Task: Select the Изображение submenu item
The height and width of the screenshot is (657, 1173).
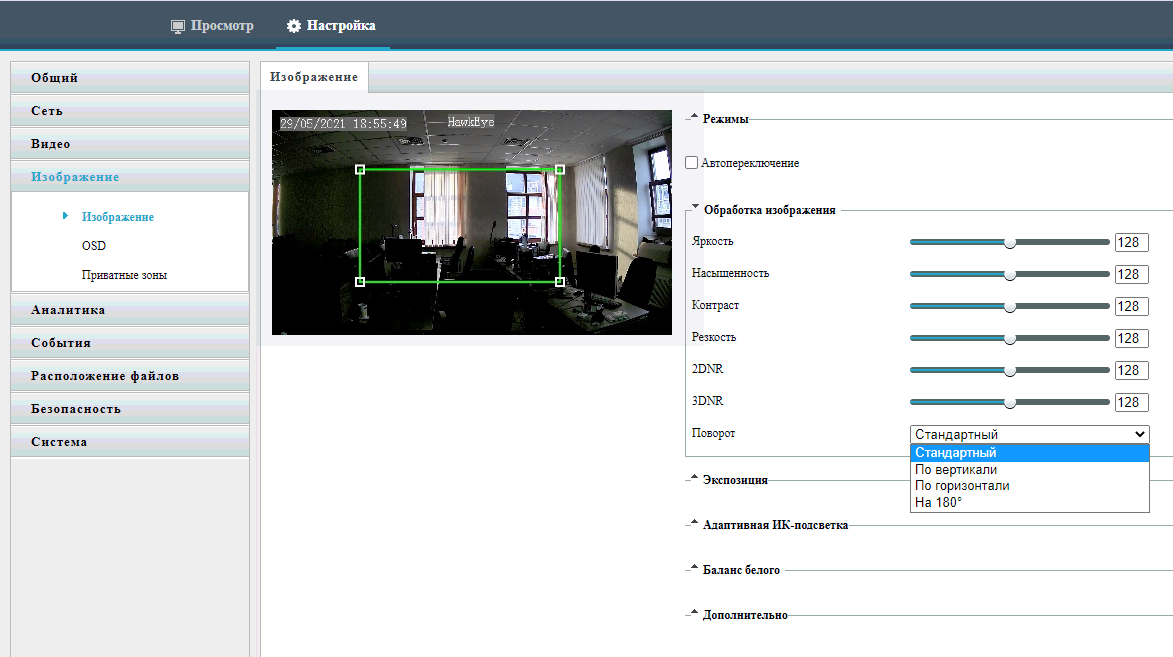Action: [117, 217]
